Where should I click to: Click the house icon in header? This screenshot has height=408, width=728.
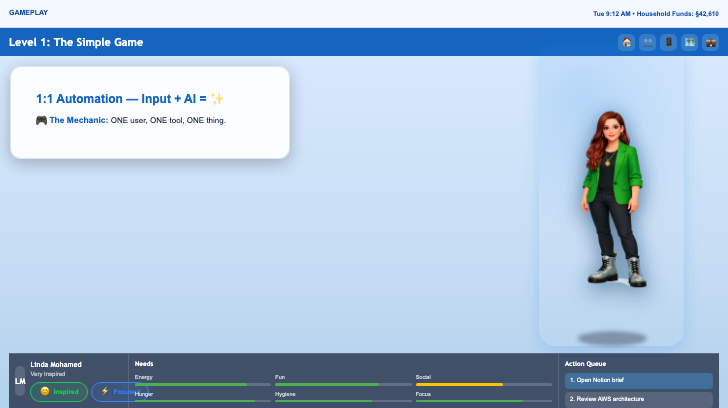pos(627,42)
